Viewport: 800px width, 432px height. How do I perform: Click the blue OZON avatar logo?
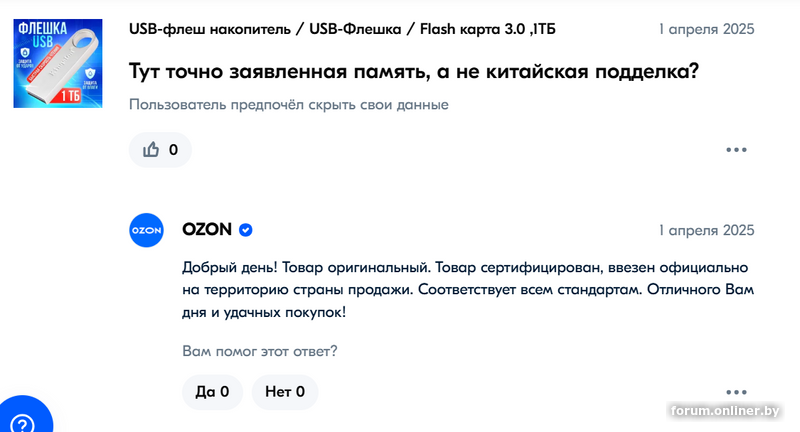click(x=146, y=230)
